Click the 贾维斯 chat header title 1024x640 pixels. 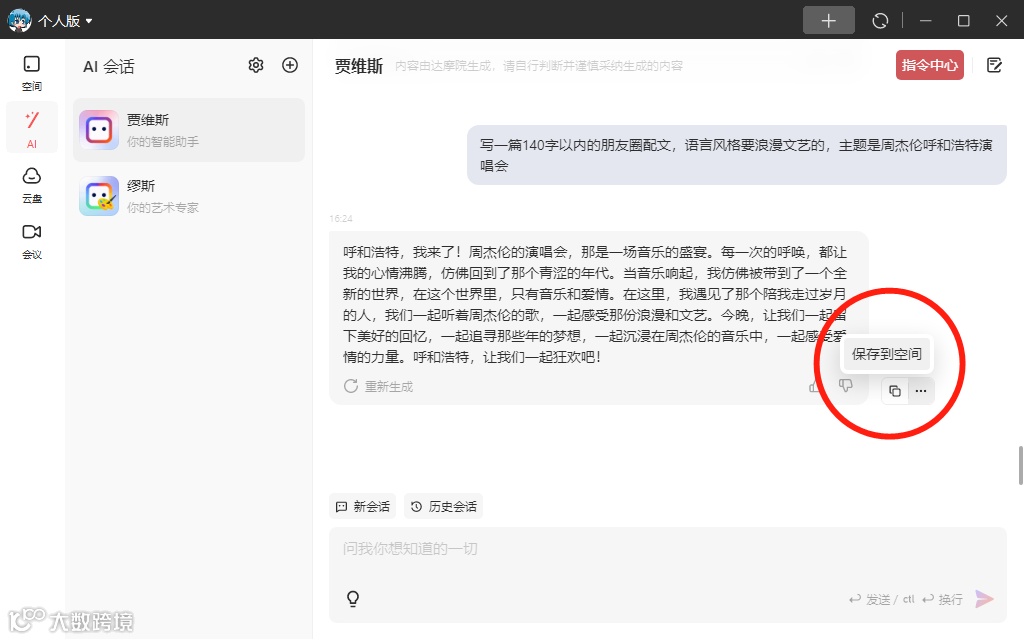point(359,66)
